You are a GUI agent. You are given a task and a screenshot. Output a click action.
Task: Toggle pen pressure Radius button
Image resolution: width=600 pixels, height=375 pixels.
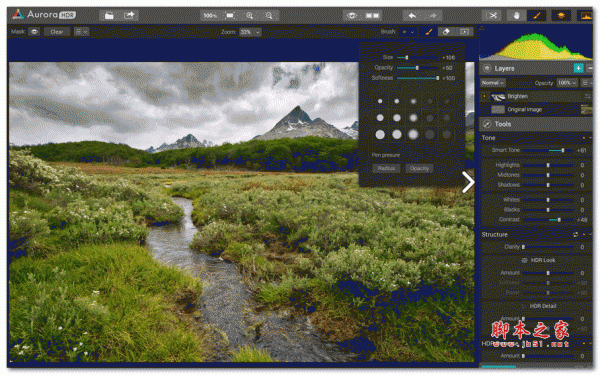386,168
